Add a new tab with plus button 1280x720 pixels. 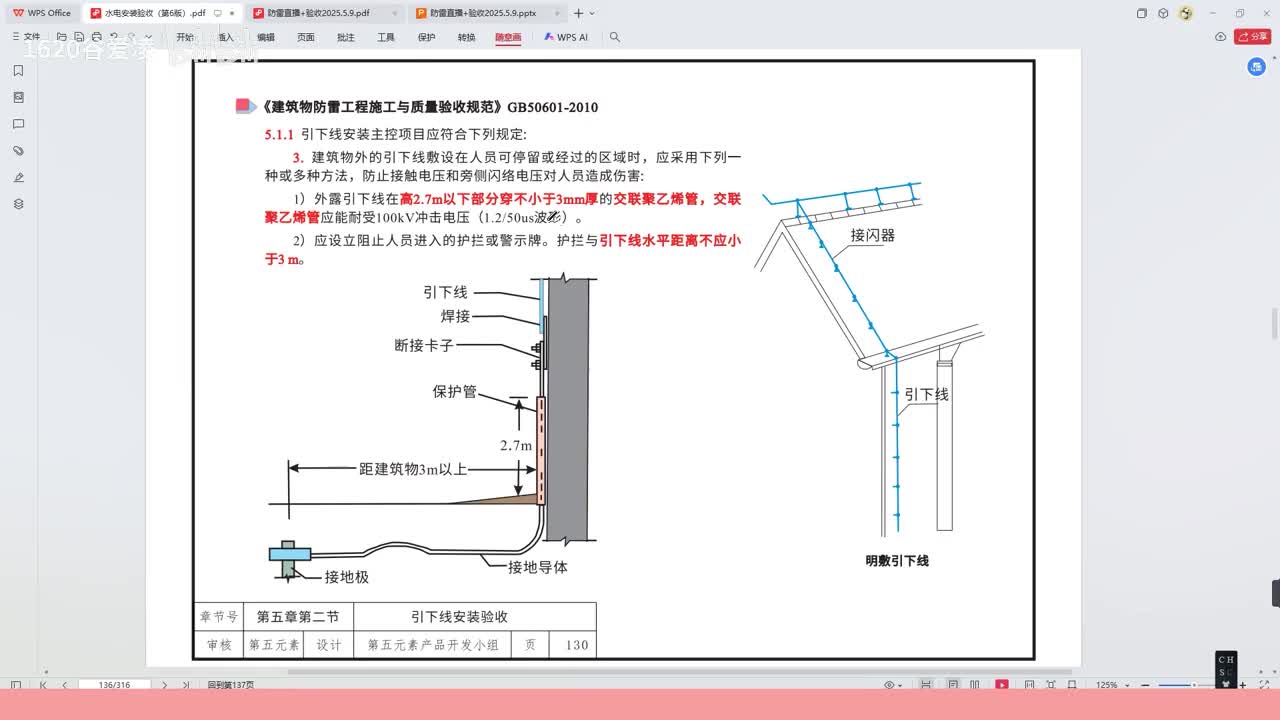[x=578, y=13]
